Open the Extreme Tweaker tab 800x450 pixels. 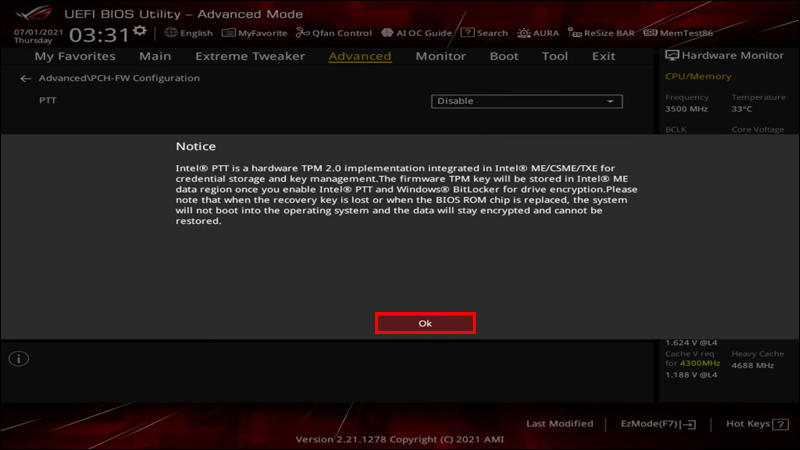pos(250,56)
